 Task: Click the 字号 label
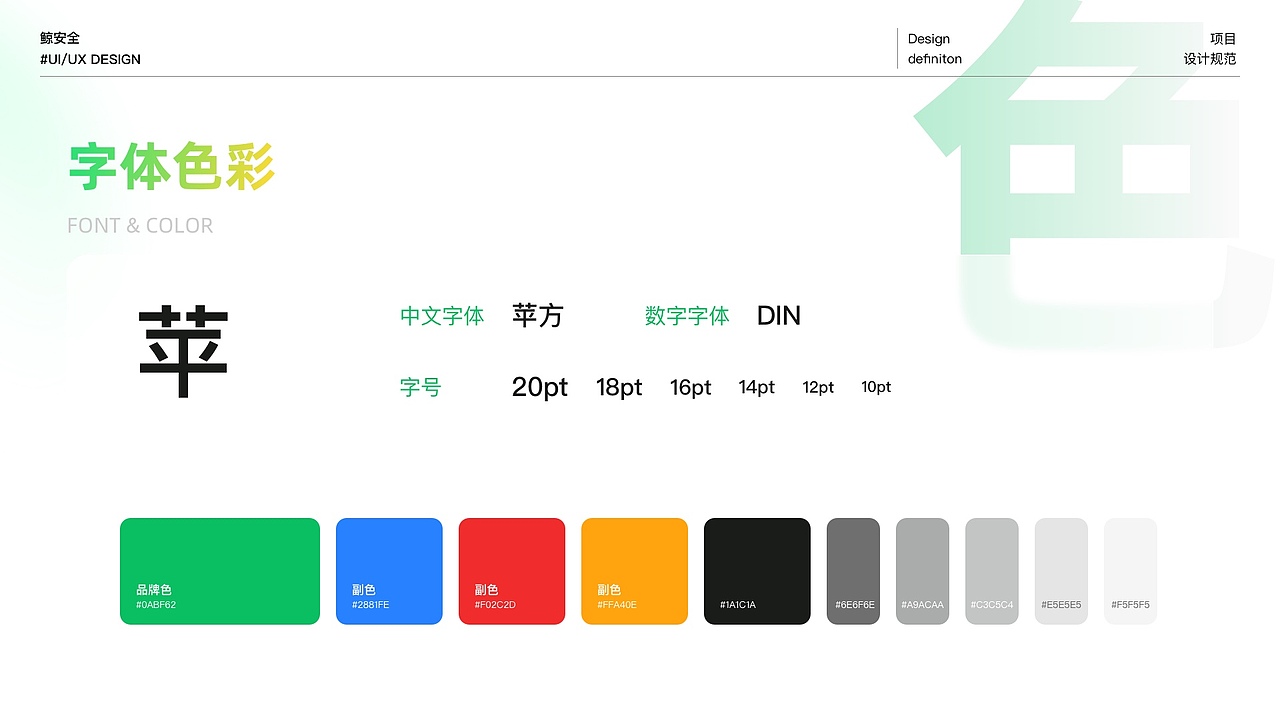coord(420,387)
